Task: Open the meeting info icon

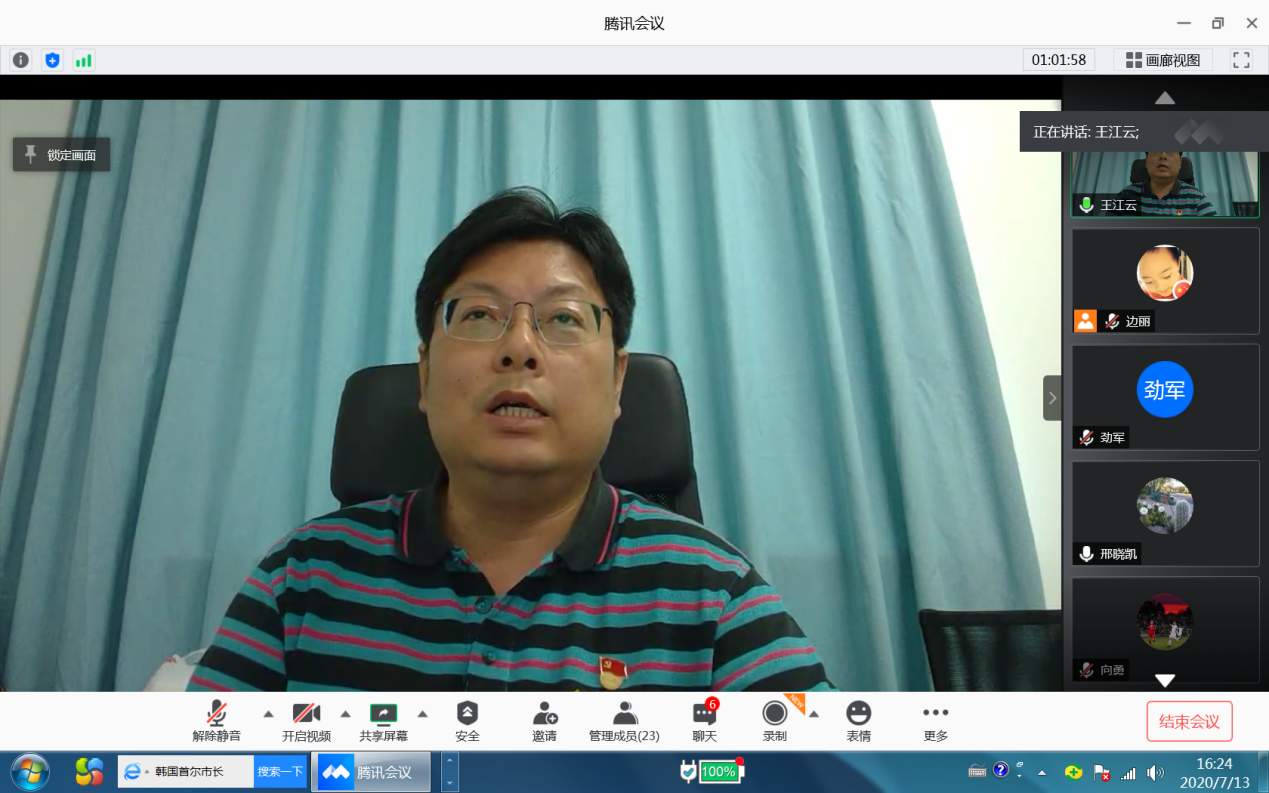Action: click(21, 60)
